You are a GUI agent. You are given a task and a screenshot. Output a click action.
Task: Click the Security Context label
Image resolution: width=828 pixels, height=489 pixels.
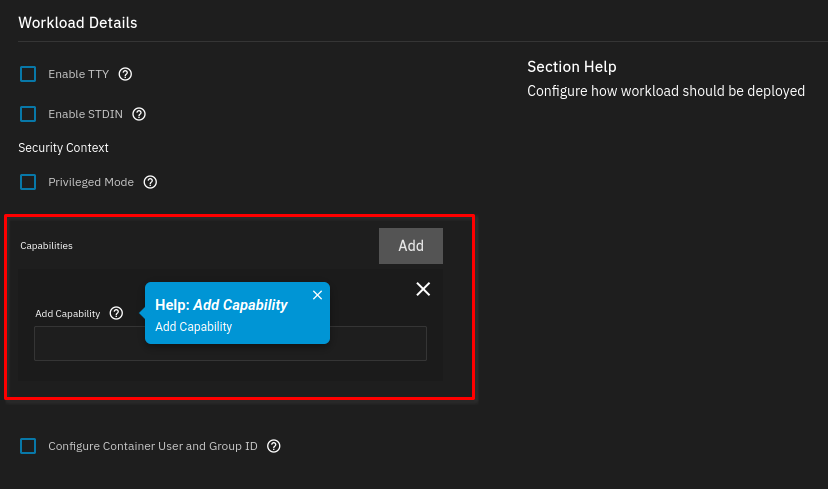pos(63,148)
